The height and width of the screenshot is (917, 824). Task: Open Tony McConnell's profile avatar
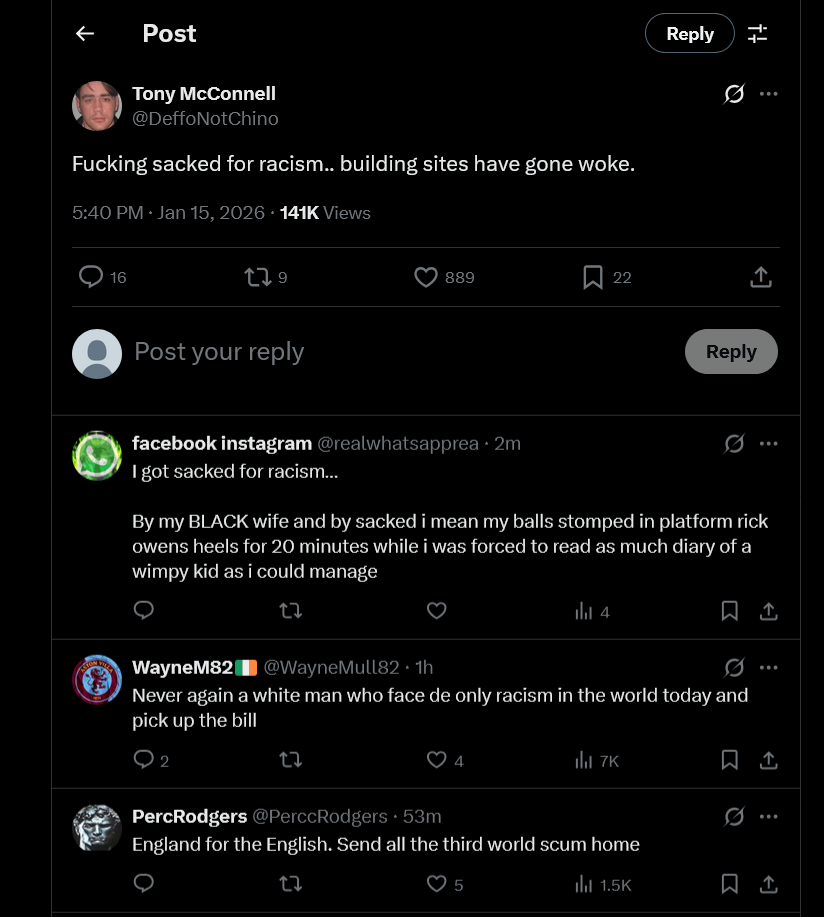pos(97,106)
